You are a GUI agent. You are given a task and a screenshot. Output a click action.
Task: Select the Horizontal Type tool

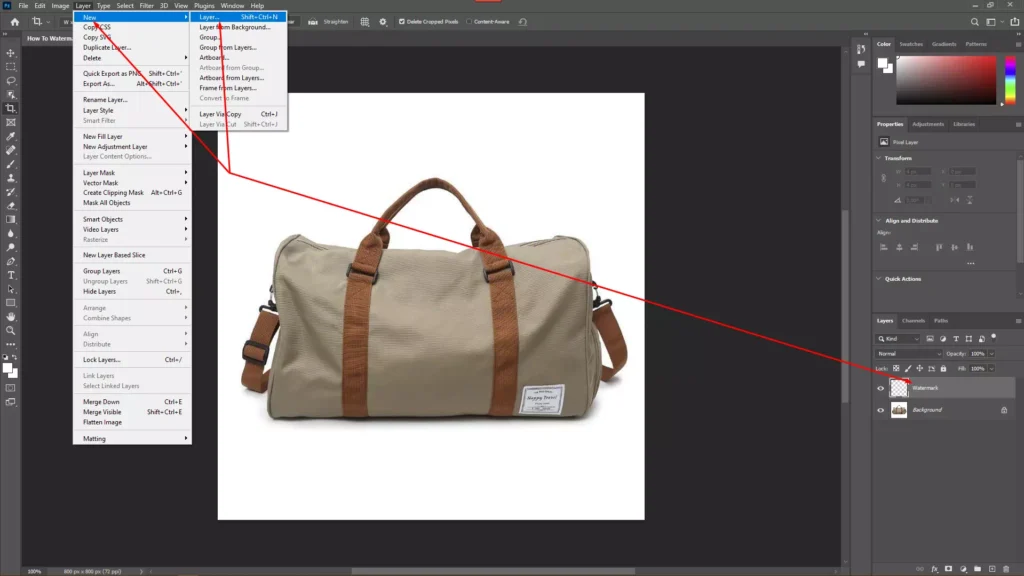(10, 275)
